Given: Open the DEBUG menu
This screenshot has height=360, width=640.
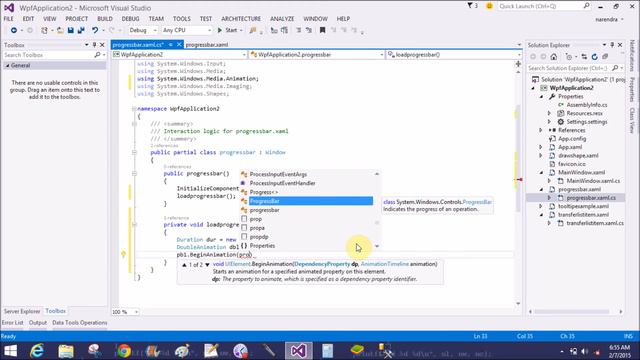Looking at the screenshot, I should tap(130, 19).
